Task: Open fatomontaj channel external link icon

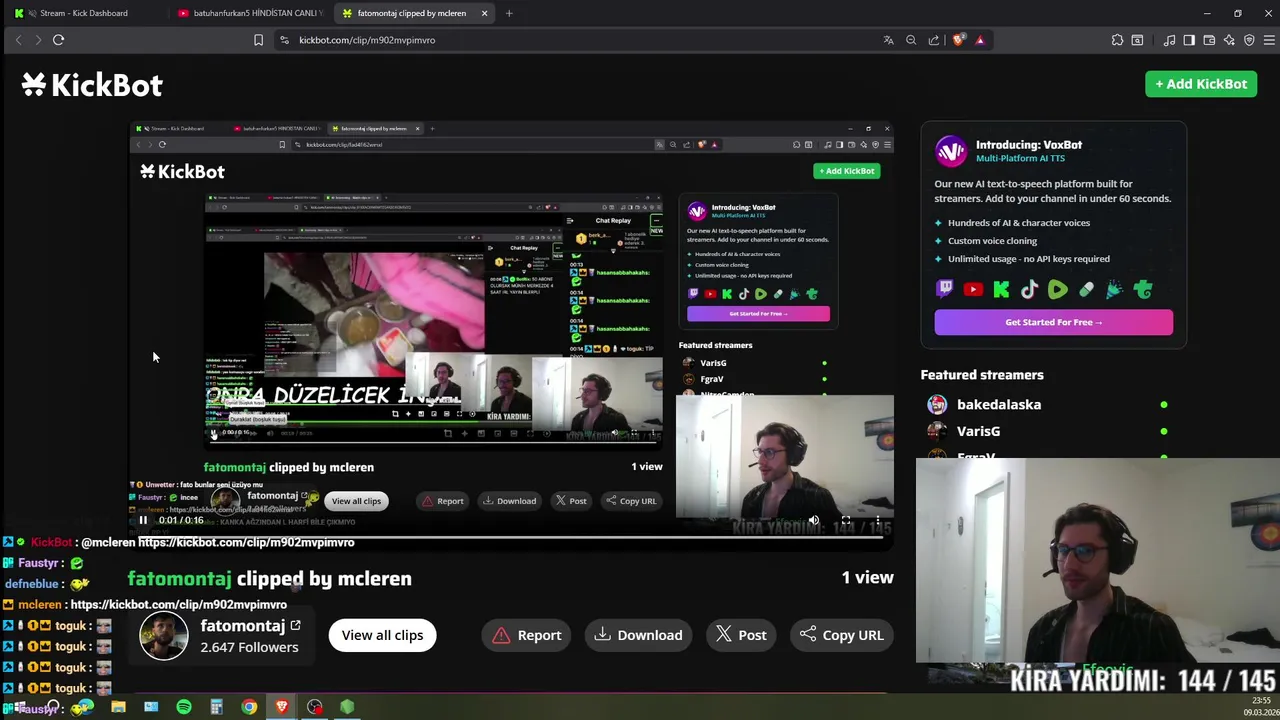Action: pyautogui.click(x=295, y=626)
